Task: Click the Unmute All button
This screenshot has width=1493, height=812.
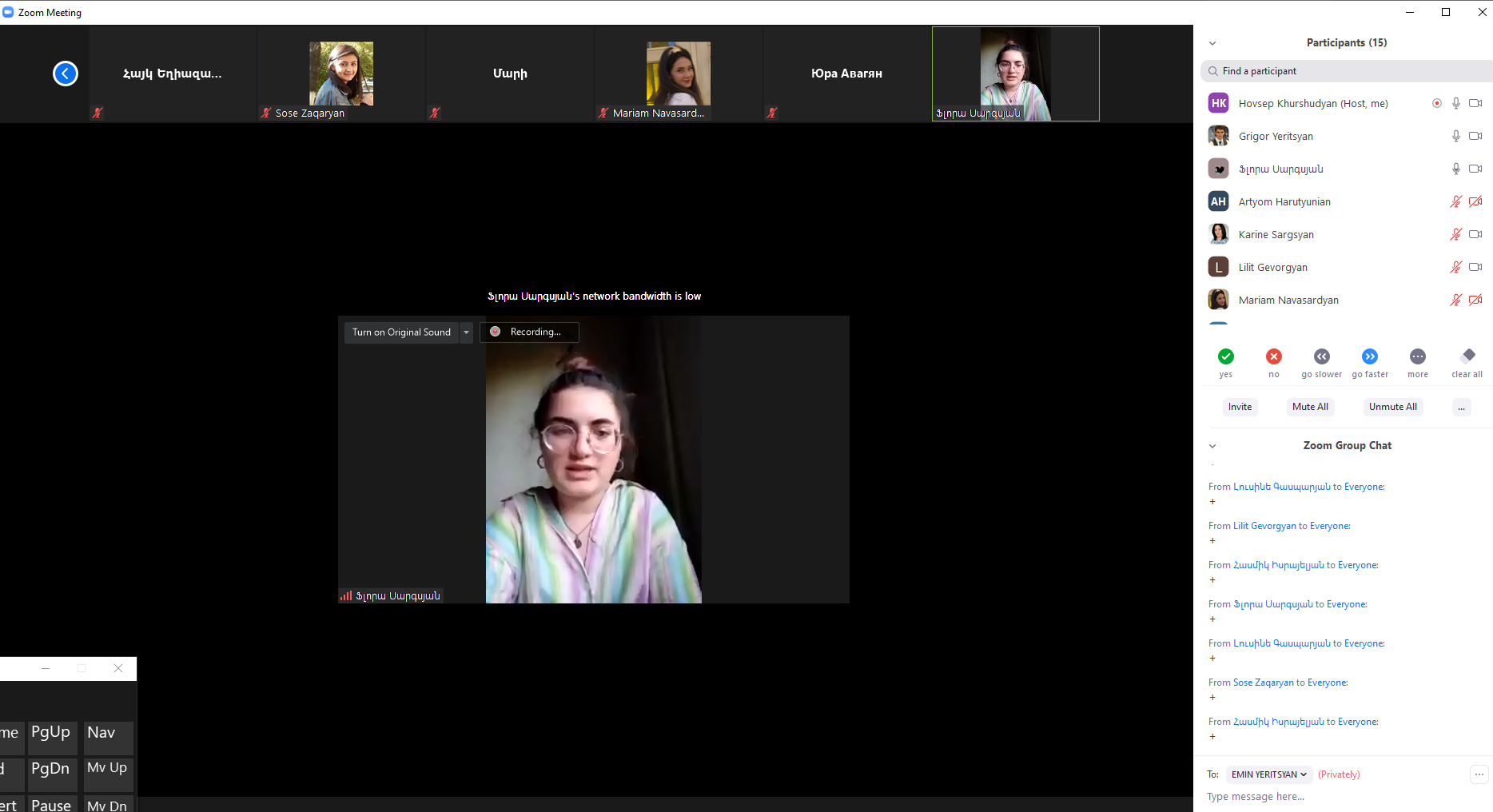Action: (x=1393, y=407)
